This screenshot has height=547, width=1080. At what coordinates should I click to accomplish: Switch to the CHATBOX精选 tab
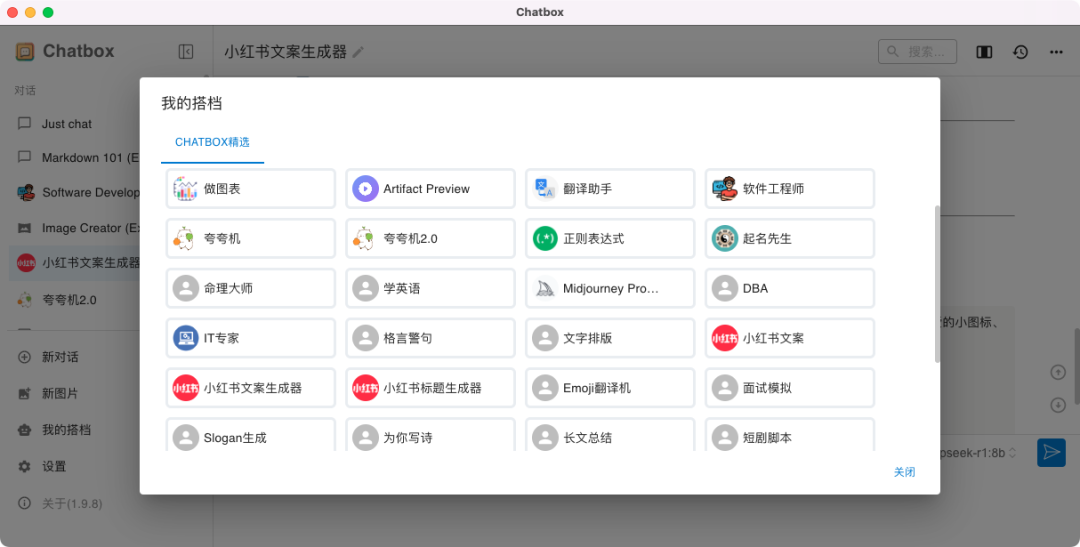pos(212,142)
